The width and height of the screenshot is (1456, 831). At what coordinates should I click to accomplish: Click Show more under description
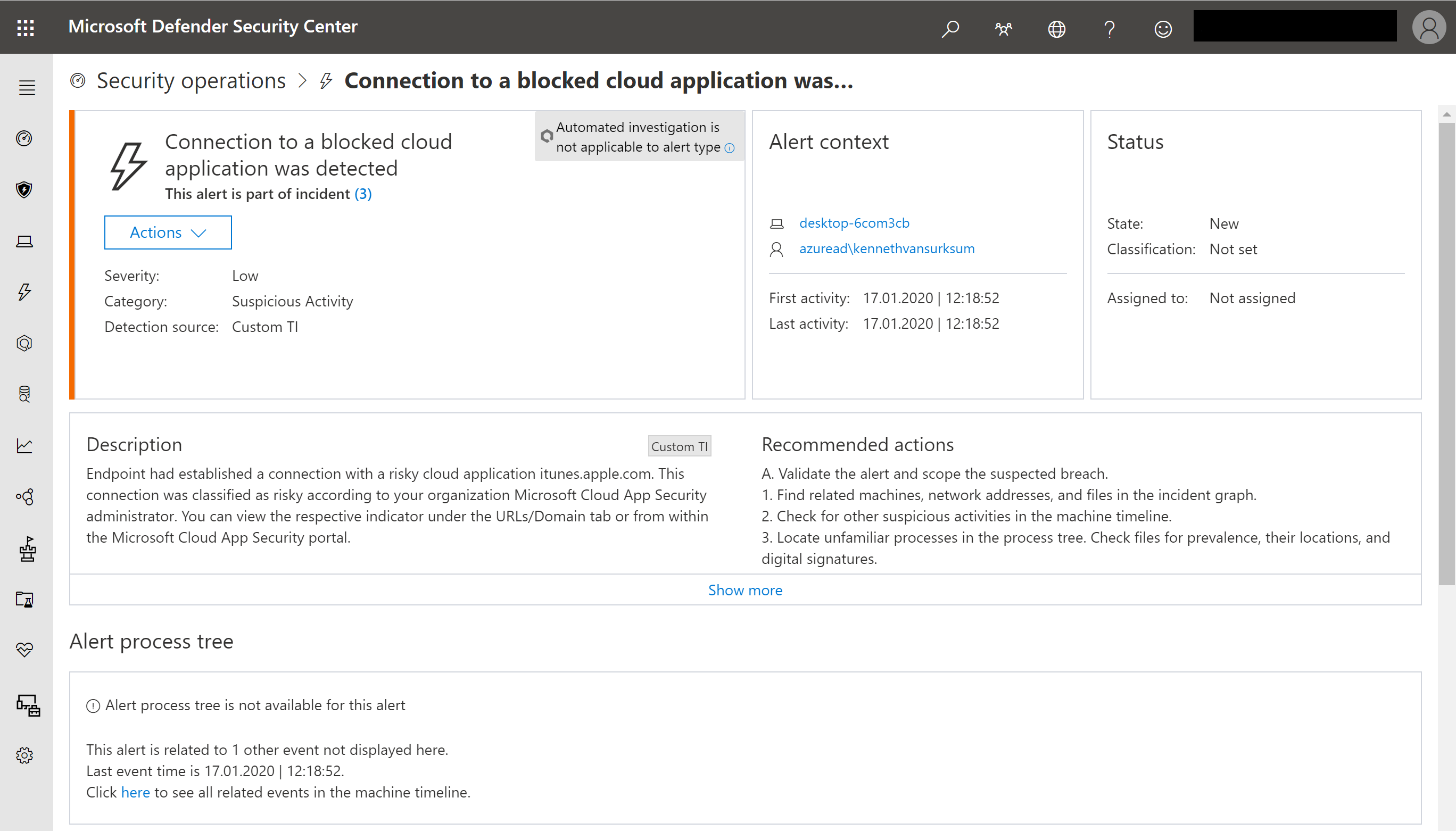click(745, 590)
